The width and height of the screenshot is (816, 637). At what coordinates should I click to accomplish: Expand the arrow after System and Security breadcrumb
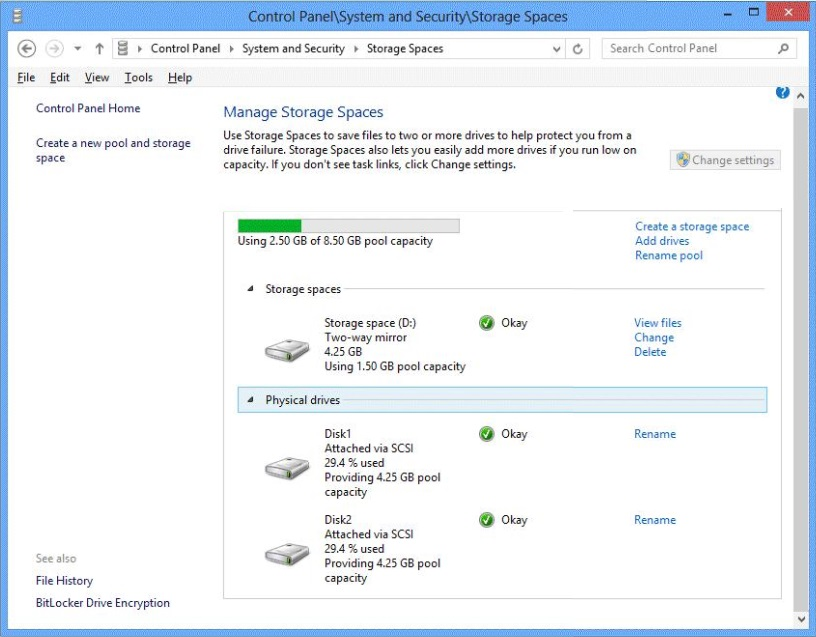tap(356, 49)
